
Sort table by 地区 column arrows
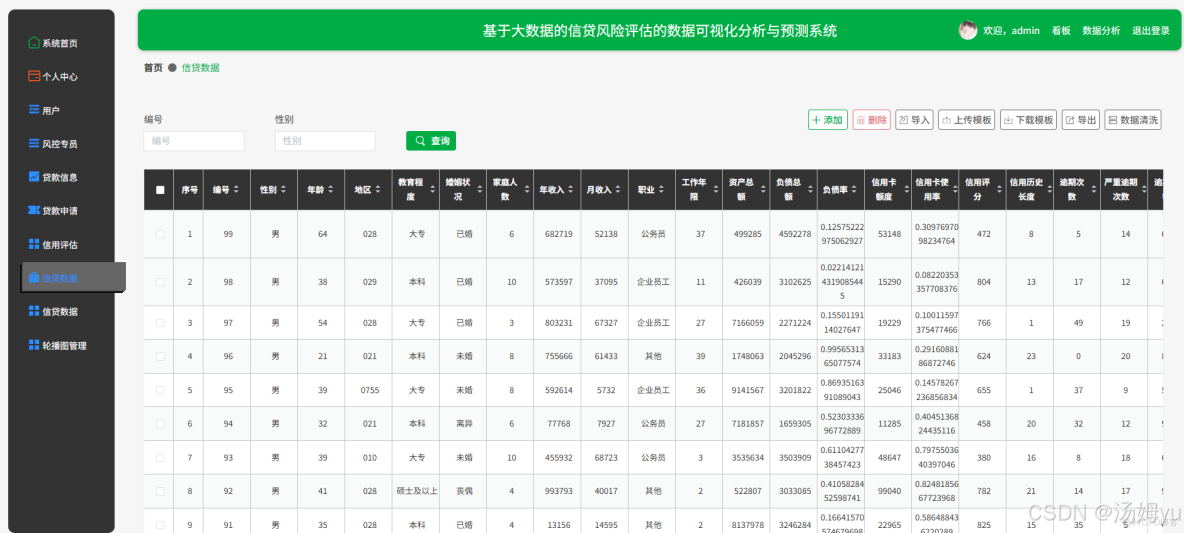(x=378, y=190)
